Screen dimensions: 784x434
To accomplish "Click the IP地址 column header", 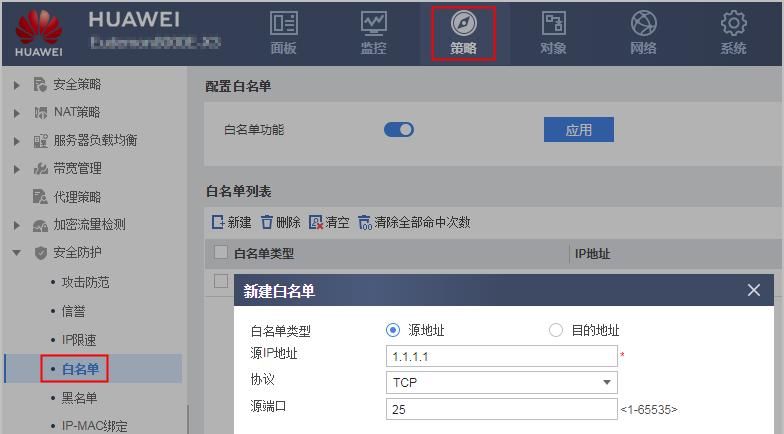I will click(x=592, y=254).
